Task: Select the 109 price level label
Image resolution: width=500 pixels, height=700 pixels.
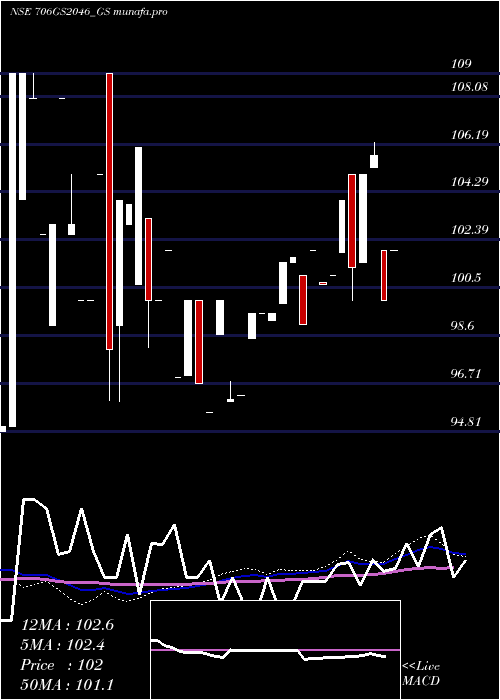Action: click(x=461, y=64)
